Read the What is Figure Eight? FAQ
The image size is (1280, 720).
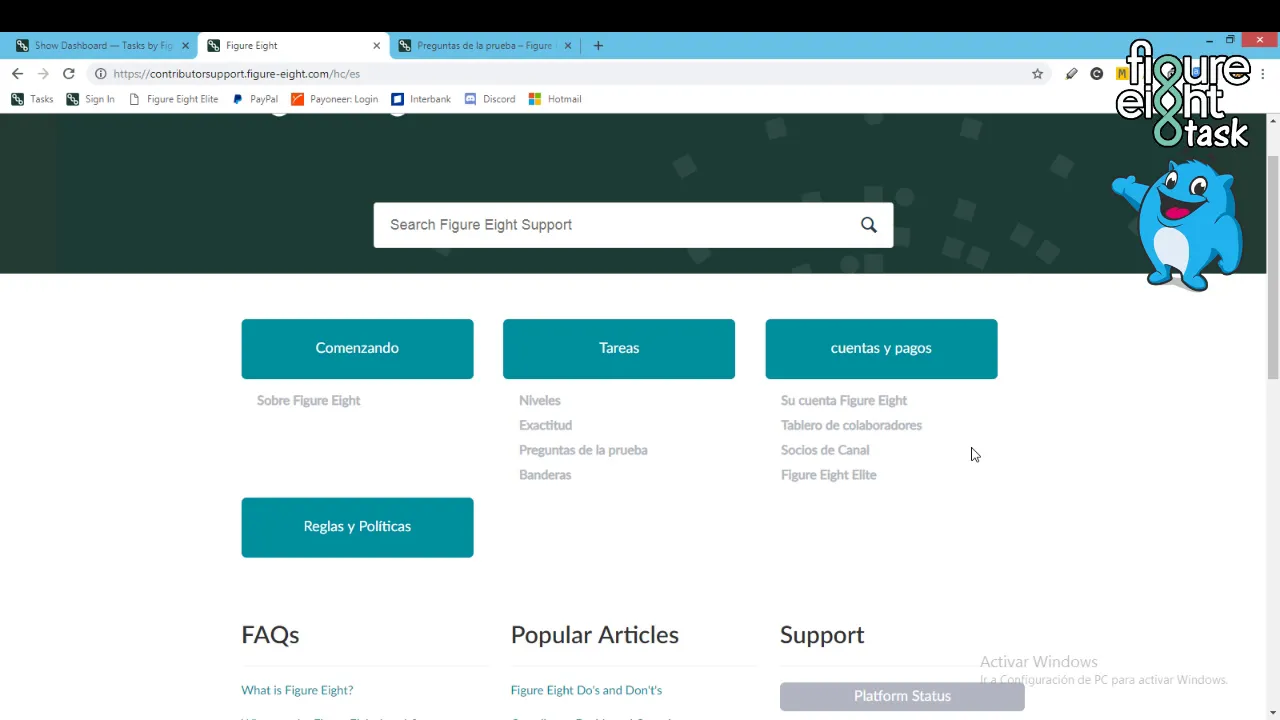pyautogui.click(x=297, y=690)
